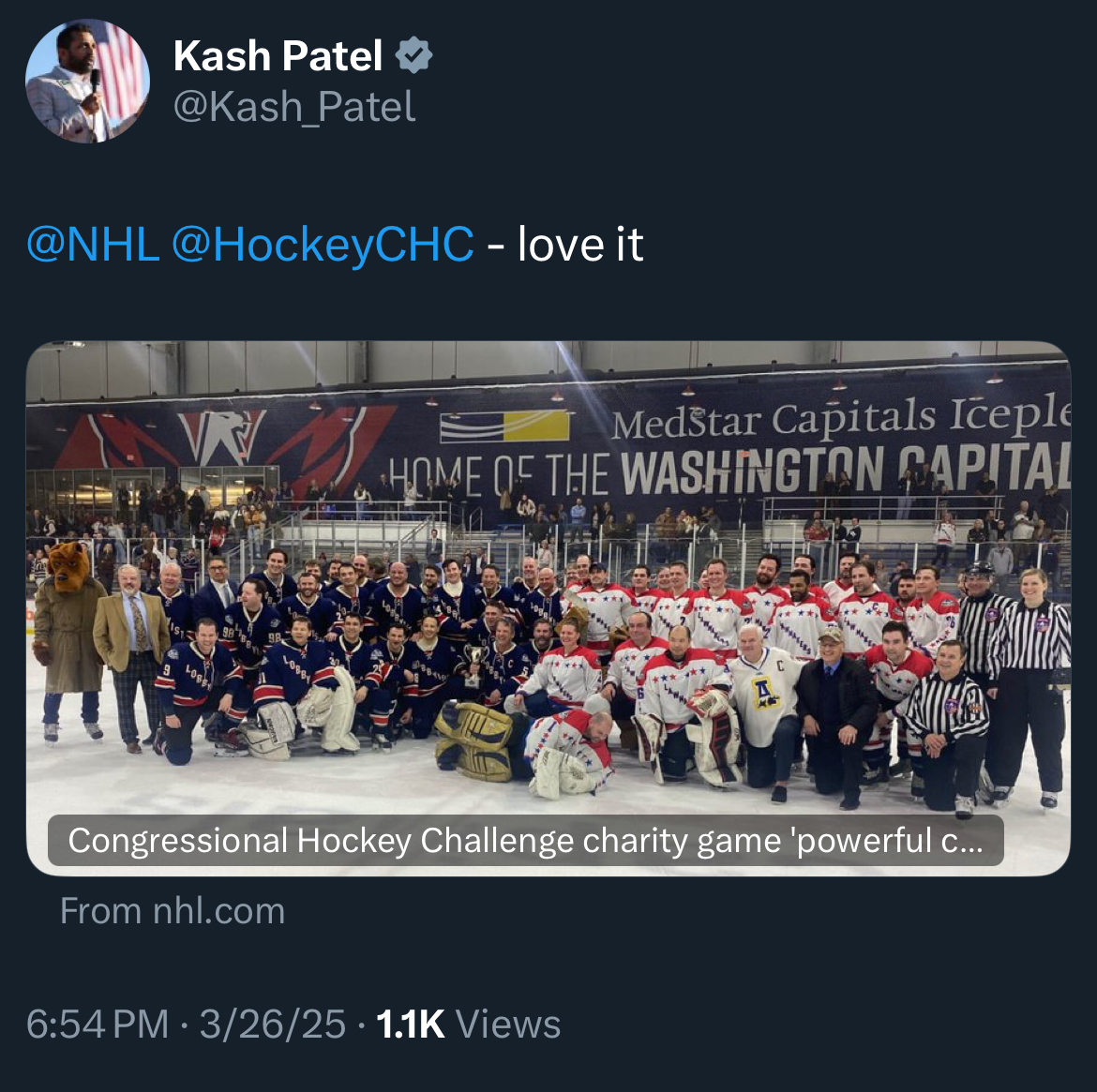Open the Kash Patel display name
Screen dimensions: 1097x1092
278,55
